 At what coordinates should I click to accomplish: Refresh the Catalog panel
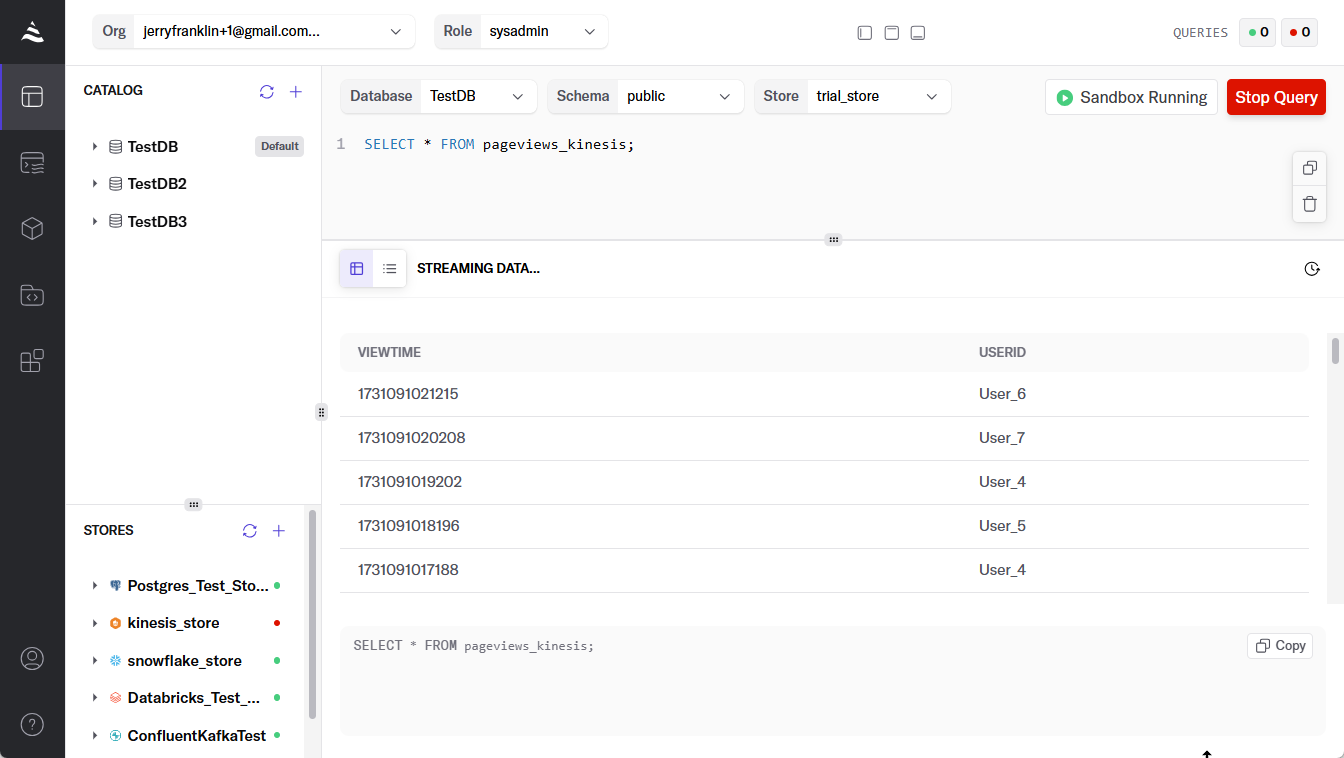(x=266, y=92)
